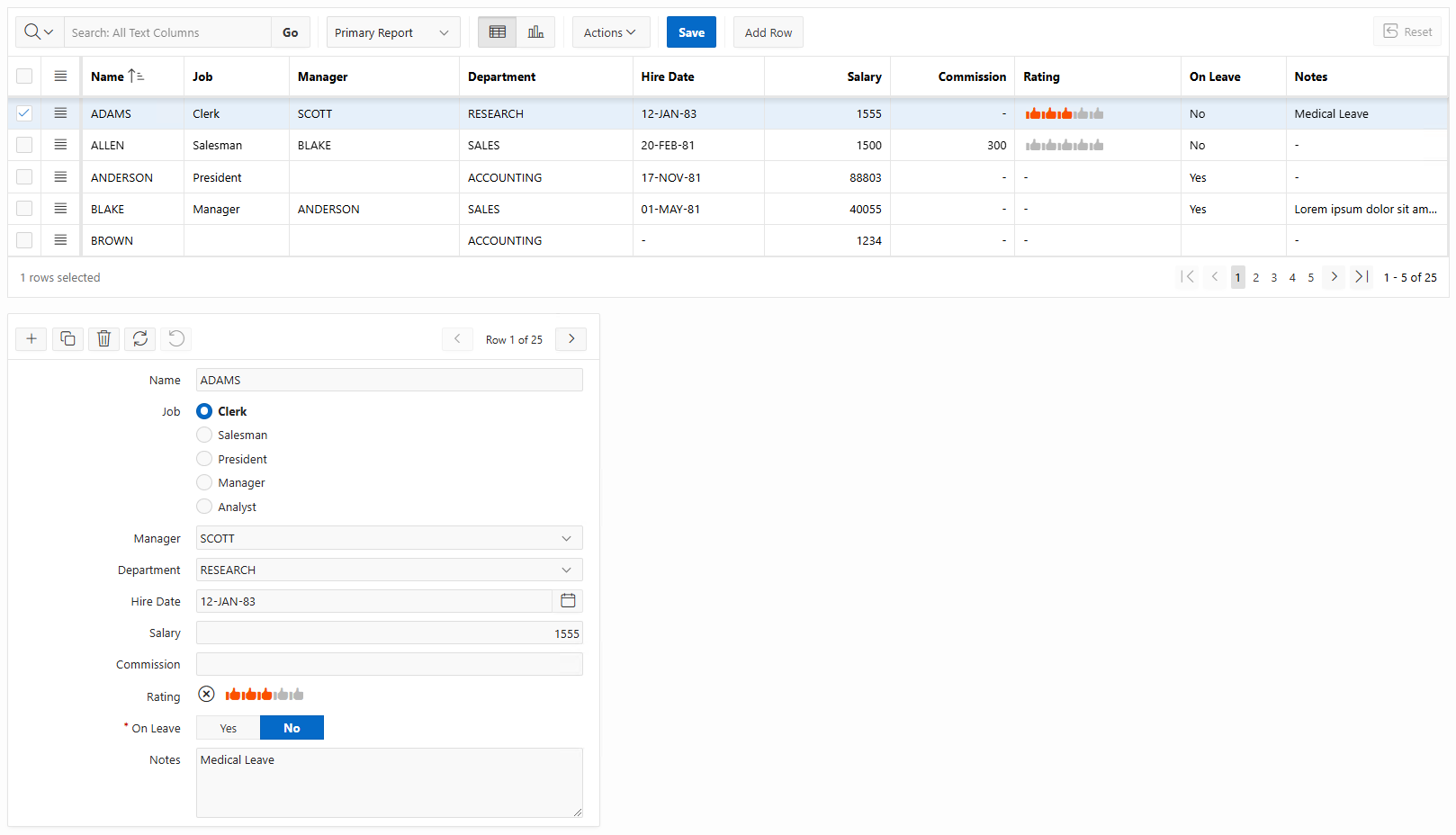Open row actions menu for BLAKE
This screenshot has height=835, width=1456.
point(60,209)
